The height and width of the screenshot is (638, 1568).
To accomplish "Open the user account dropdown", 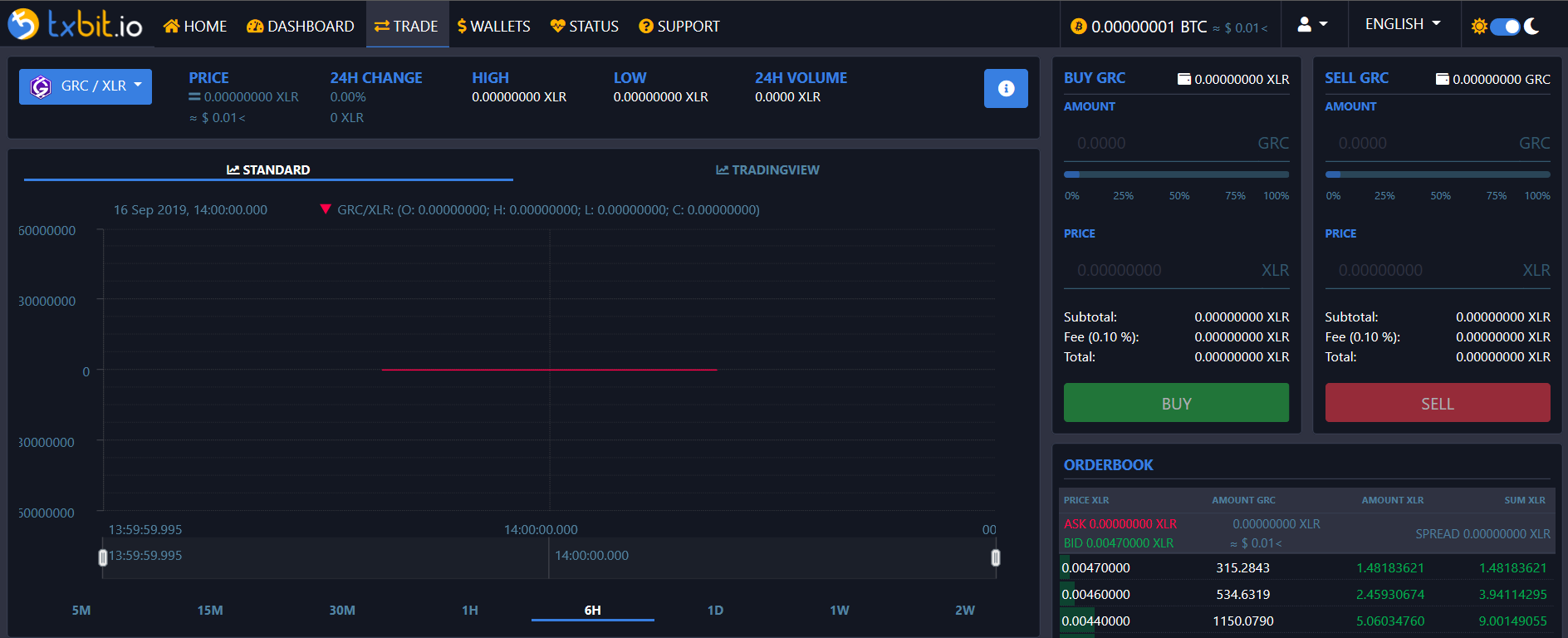I will click(1312, 24).
